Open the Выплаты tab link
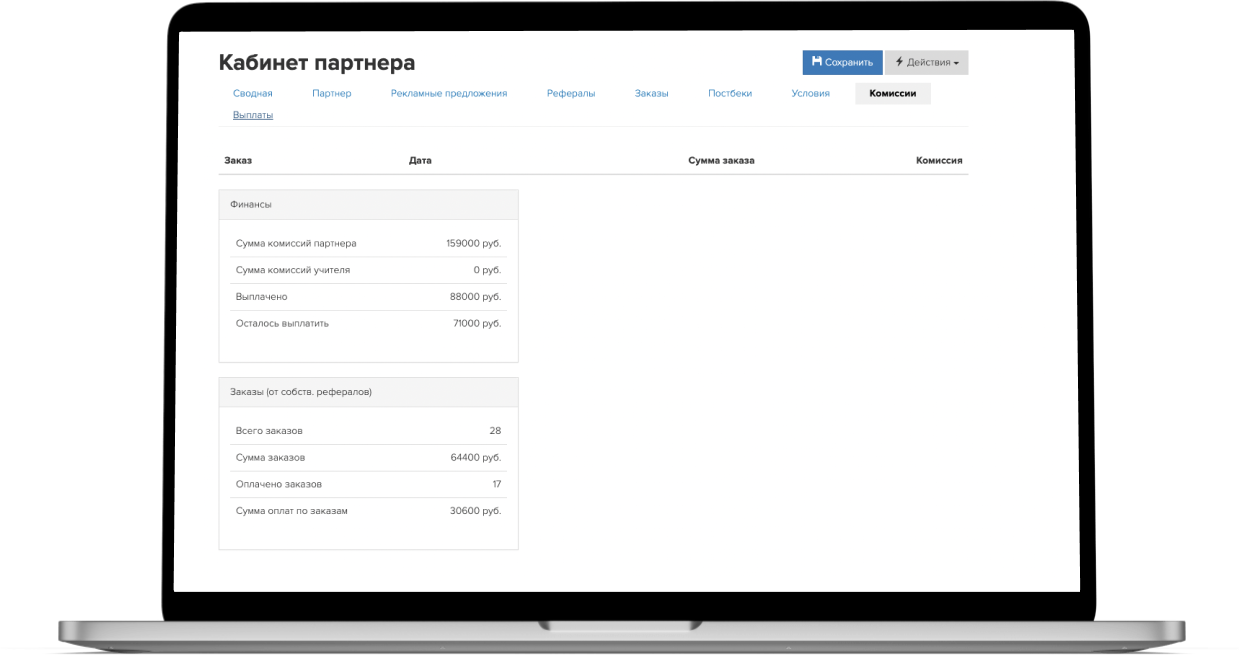This screenshot has height=664, width=1240. [x=253, y=115]
